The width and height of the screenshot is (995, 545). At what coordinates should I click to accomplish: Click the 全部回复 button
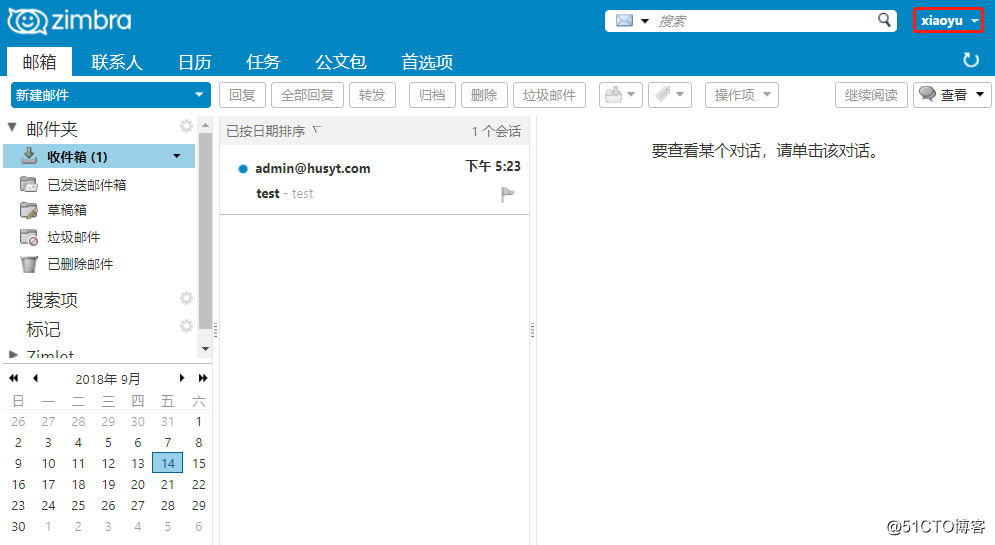[x=307, y=95]
